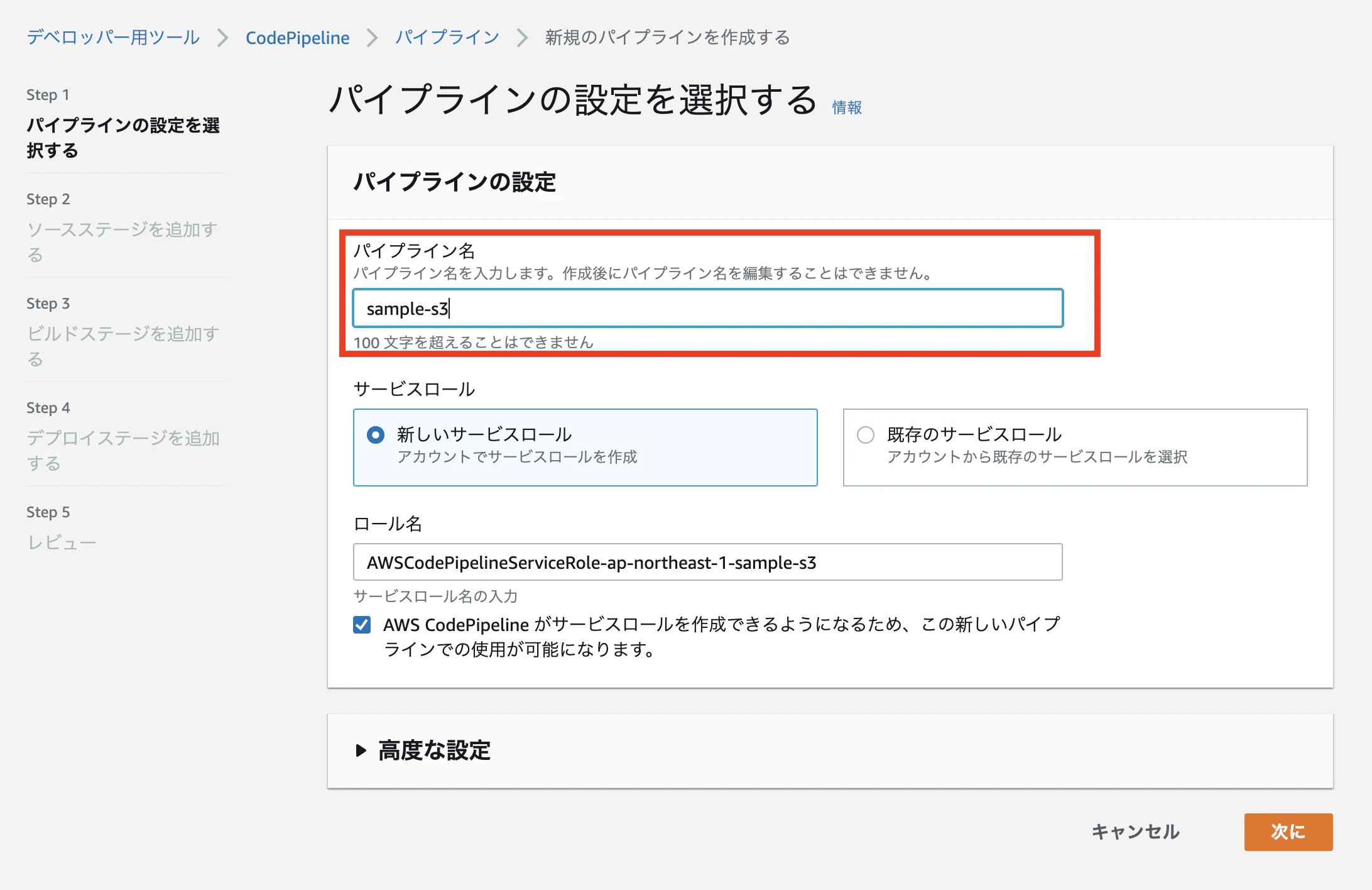Click the 次に button
The height and width of the screenshot is (890, 1372).
[1288, 832]
